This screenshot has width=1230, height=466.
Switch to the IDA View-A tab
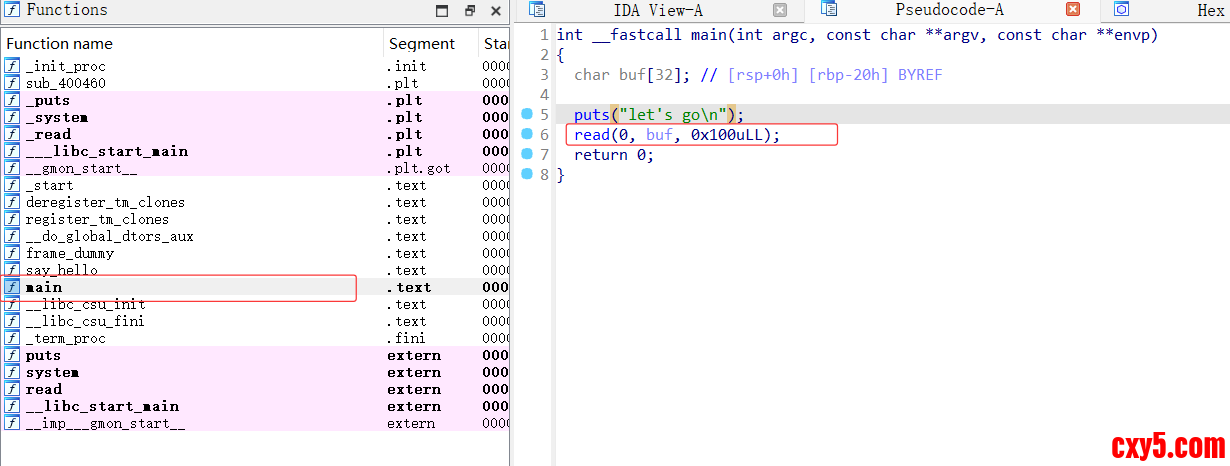(657, 10)
